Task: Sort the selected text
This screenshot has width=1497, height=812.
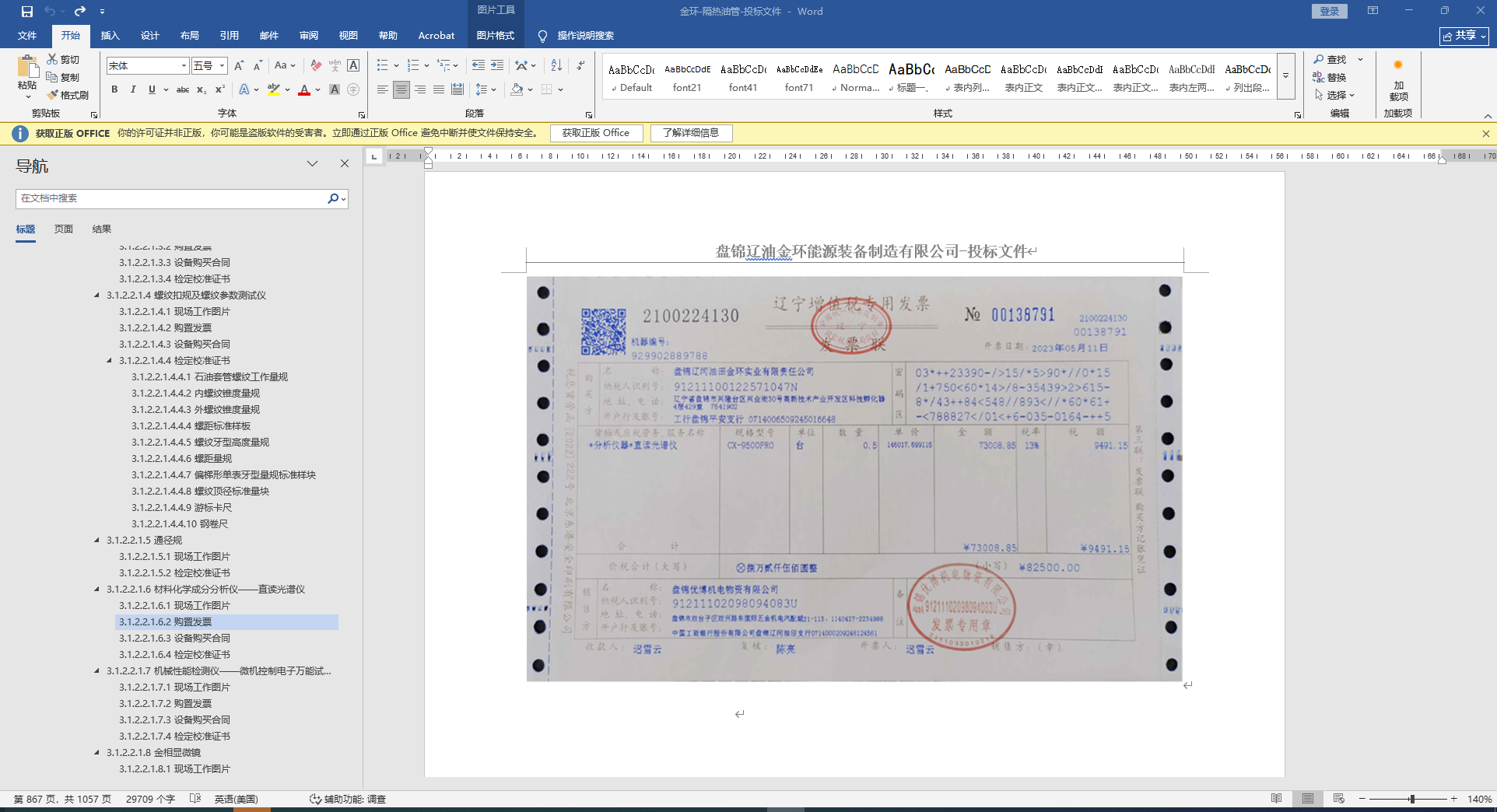Action: coord(556,66)
